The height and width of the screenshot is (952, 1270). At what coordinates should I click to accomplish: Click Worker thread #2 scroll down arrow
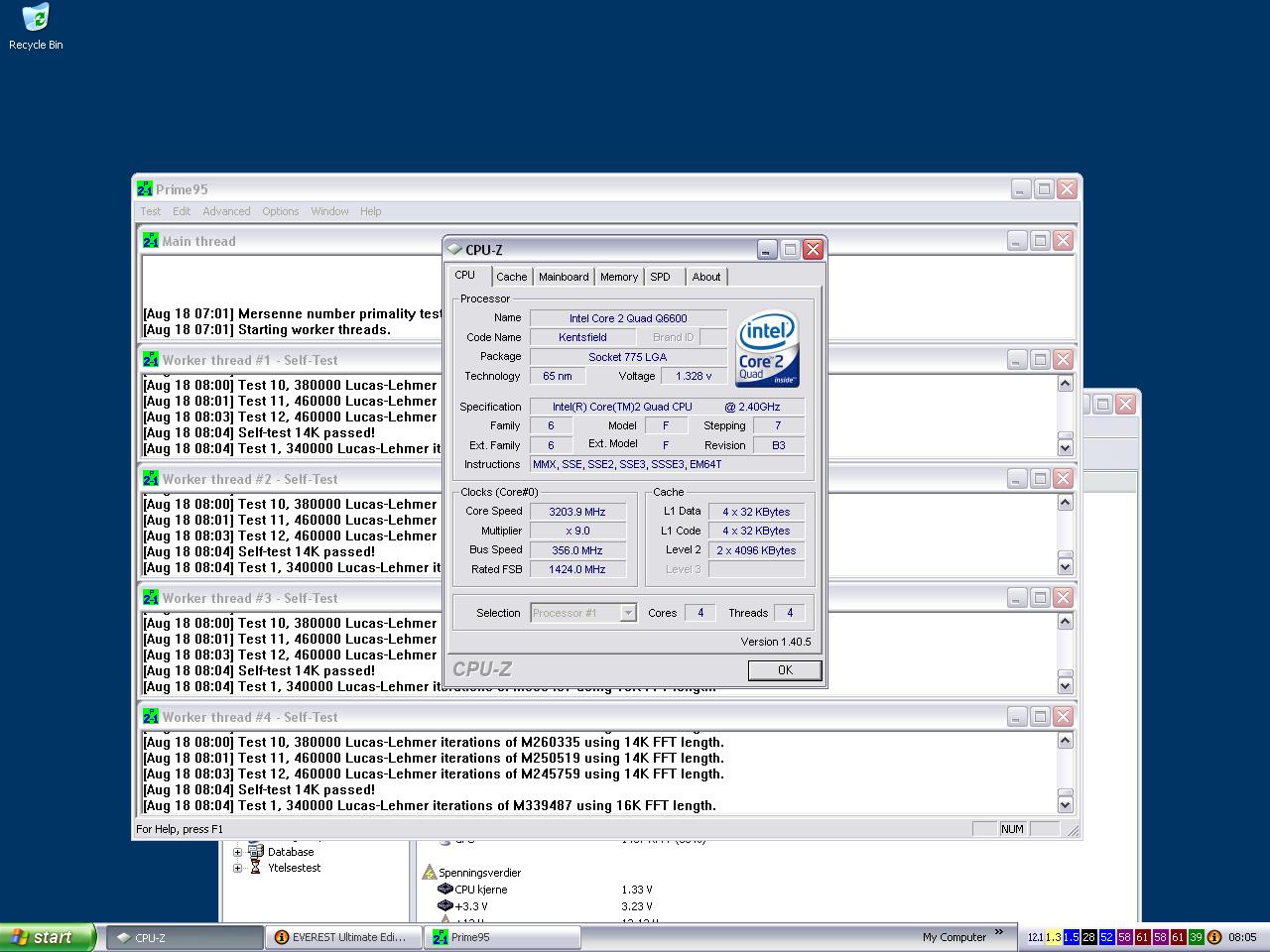click(x=1065, y=566)
